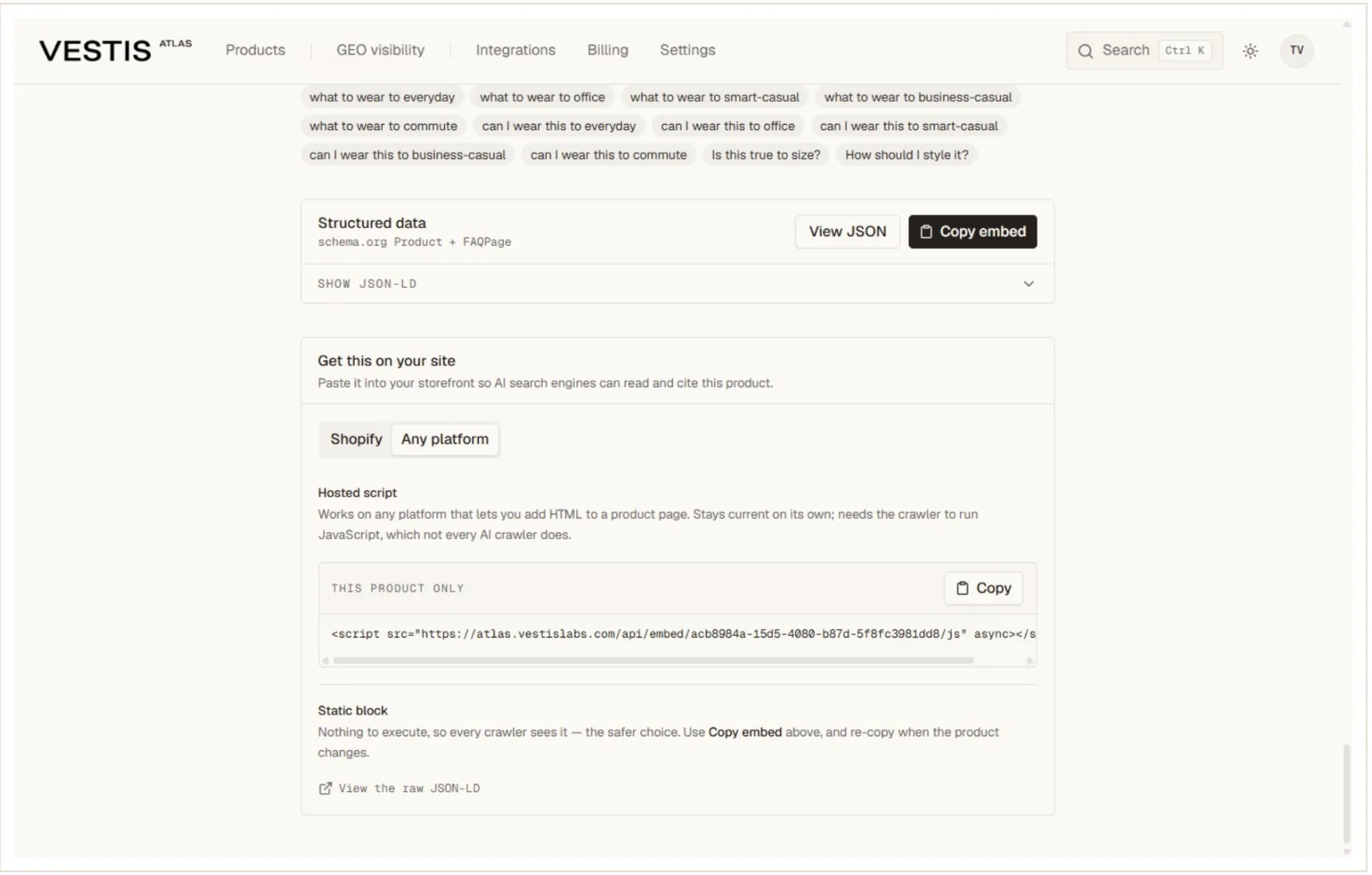Select the 'what to wear to smart-casual' chip
1372x875 pixels.
pos(716,97)
